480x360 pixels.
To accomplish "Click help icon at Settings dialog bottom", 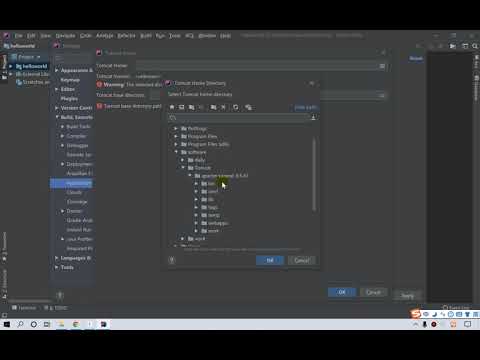I will click(60, 295).
